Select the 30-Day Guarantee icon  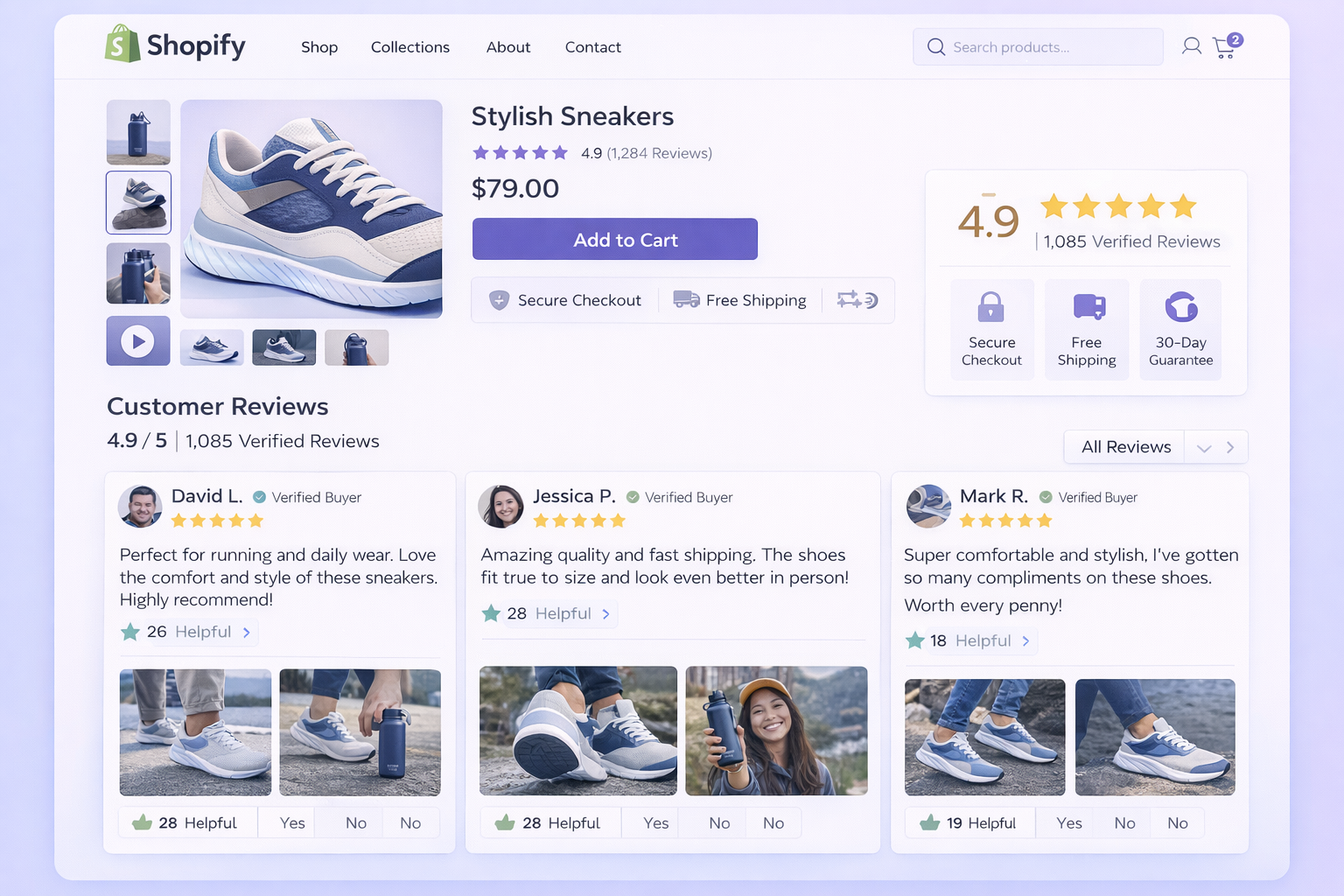pos(1180,306)
